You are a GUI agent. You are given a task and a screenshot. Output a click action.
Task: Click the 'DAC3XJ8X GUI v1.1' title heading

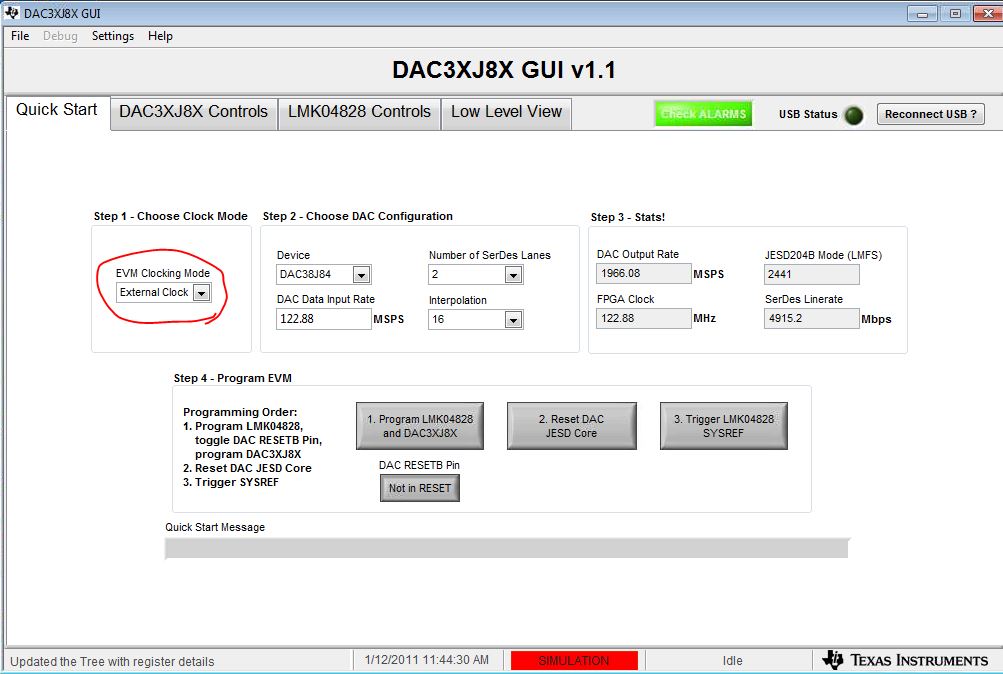(504, 70)
